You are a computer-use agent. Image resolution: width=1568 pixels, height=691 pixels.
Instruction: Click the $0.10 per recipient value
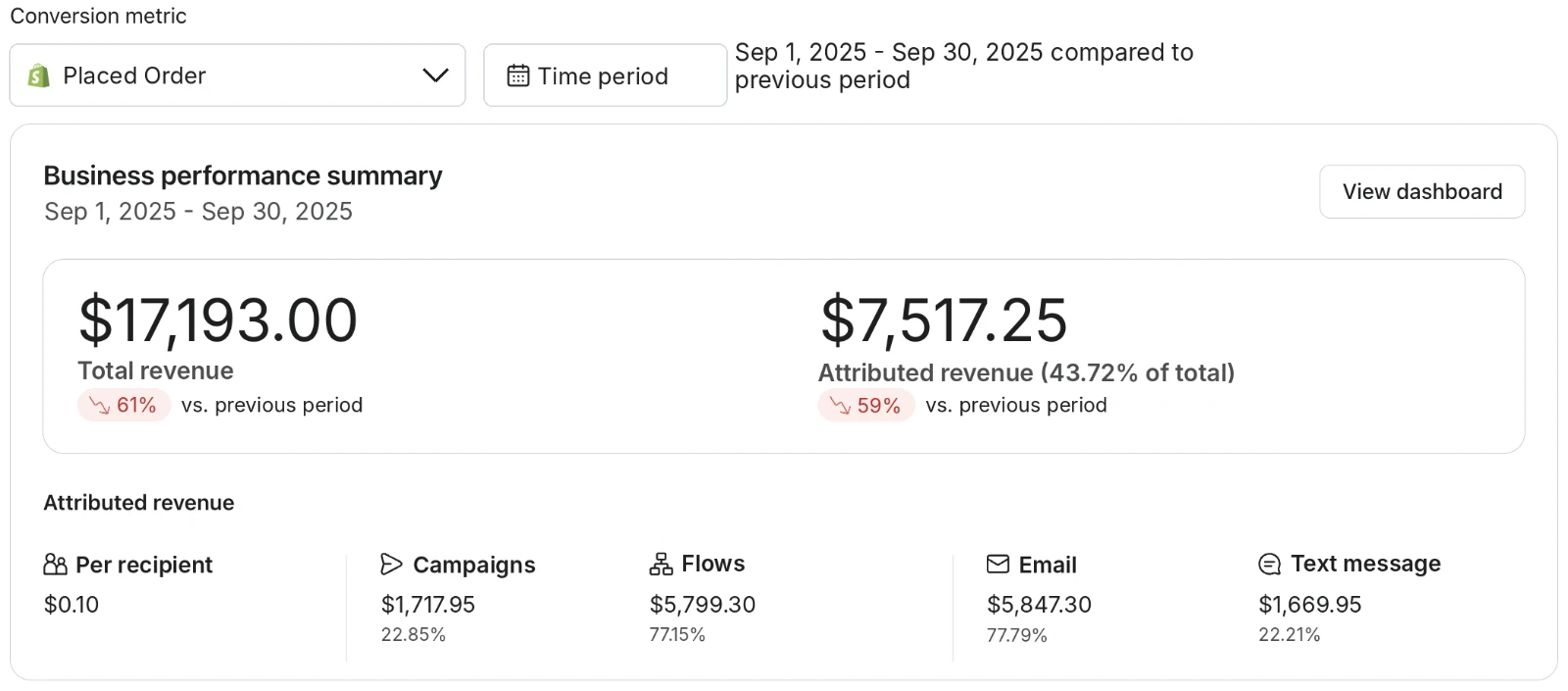(72, 605)
